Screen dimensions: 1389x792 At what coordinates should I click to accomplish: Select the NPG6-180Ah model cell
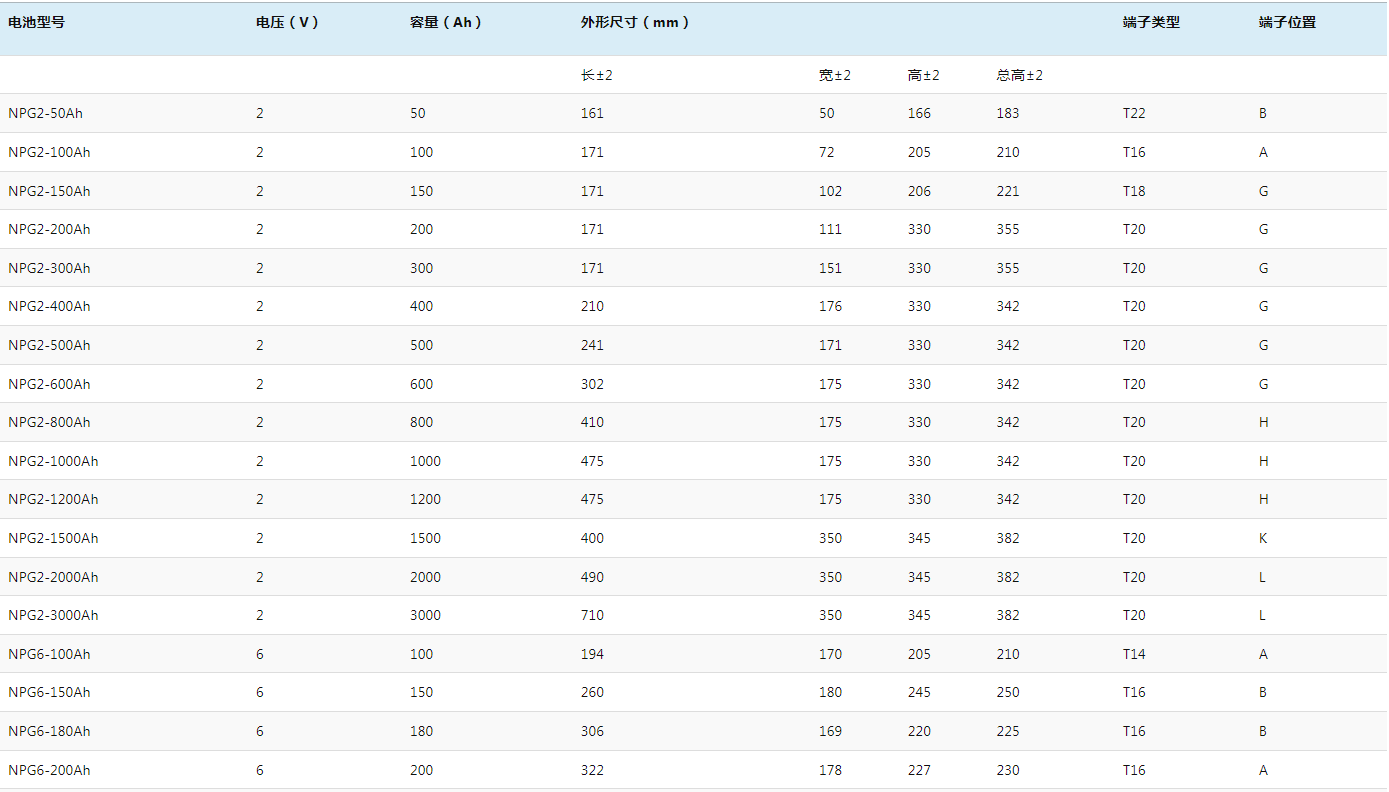pyautogui.click(x=49, y=731)
